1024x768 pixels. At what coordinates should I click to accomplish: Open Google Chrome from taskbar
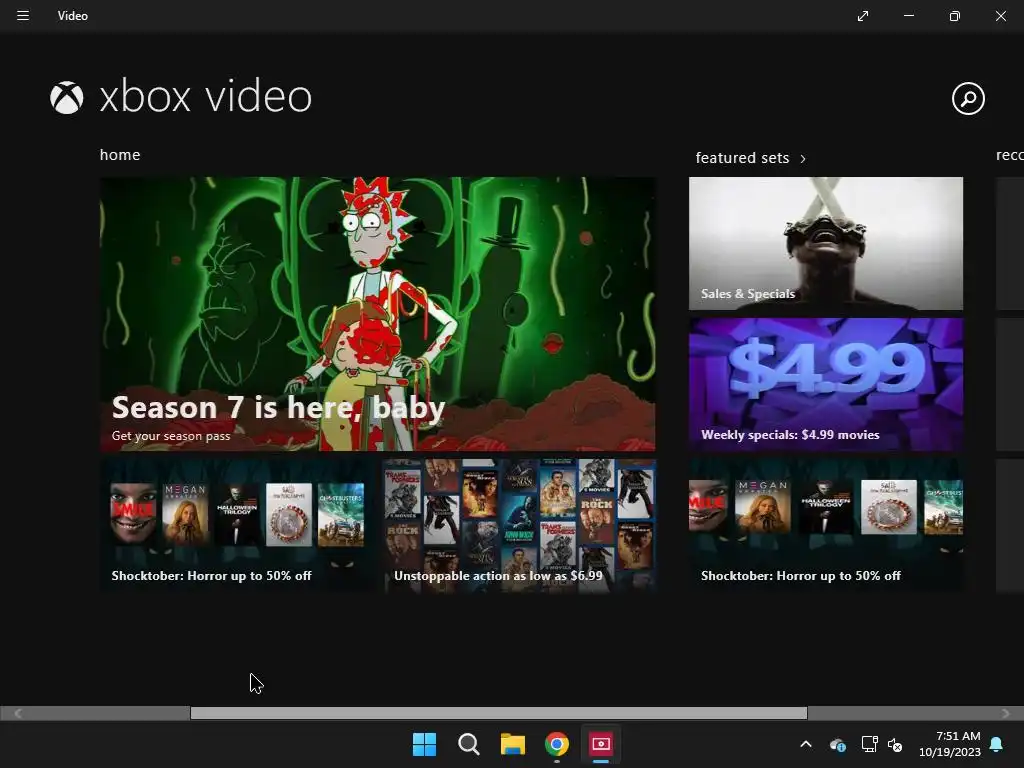point(557,744)
